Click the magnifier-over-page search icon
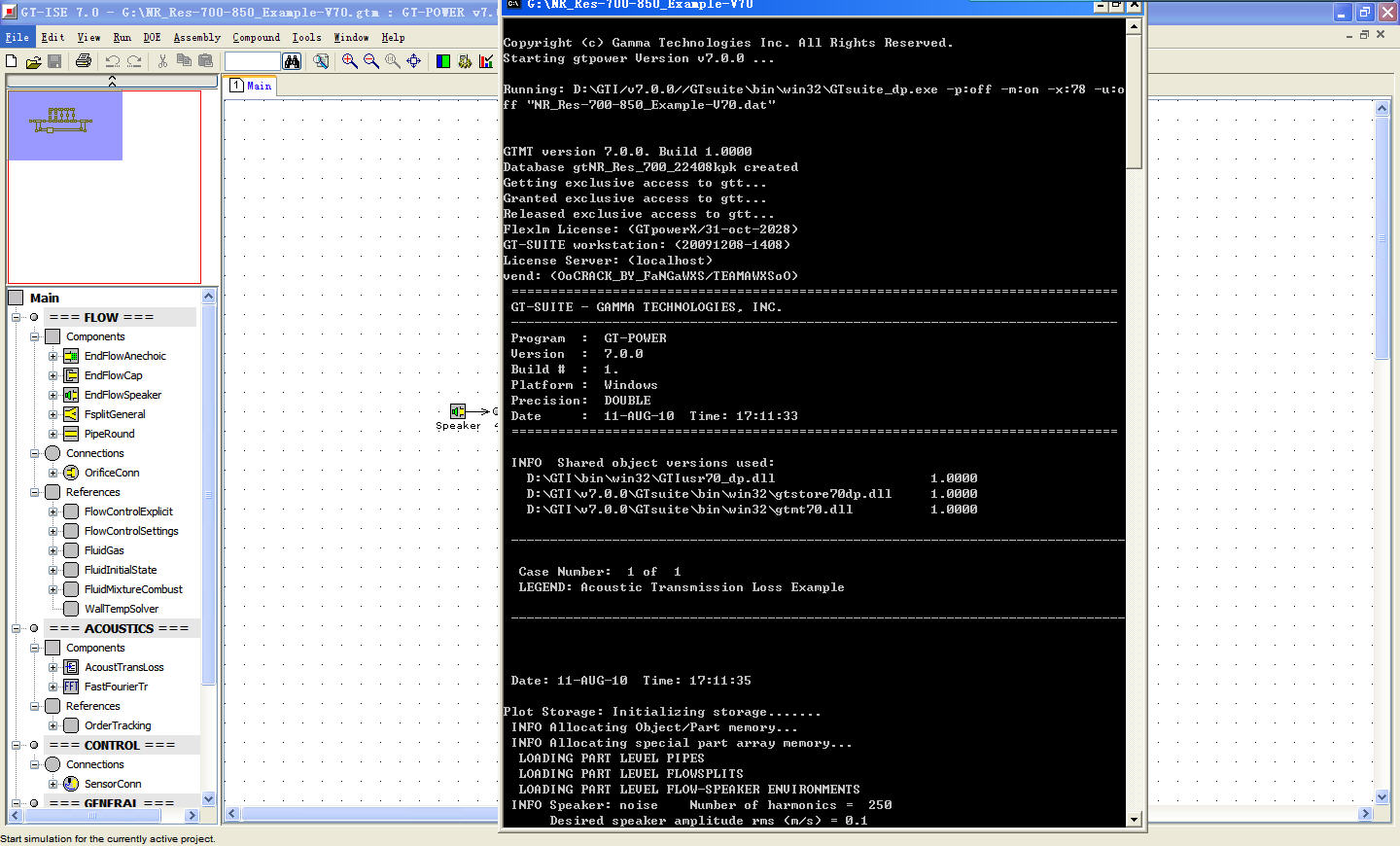The width and height of the screenshot is (1400, 846). pyautogui.click(x=321, y=61)
